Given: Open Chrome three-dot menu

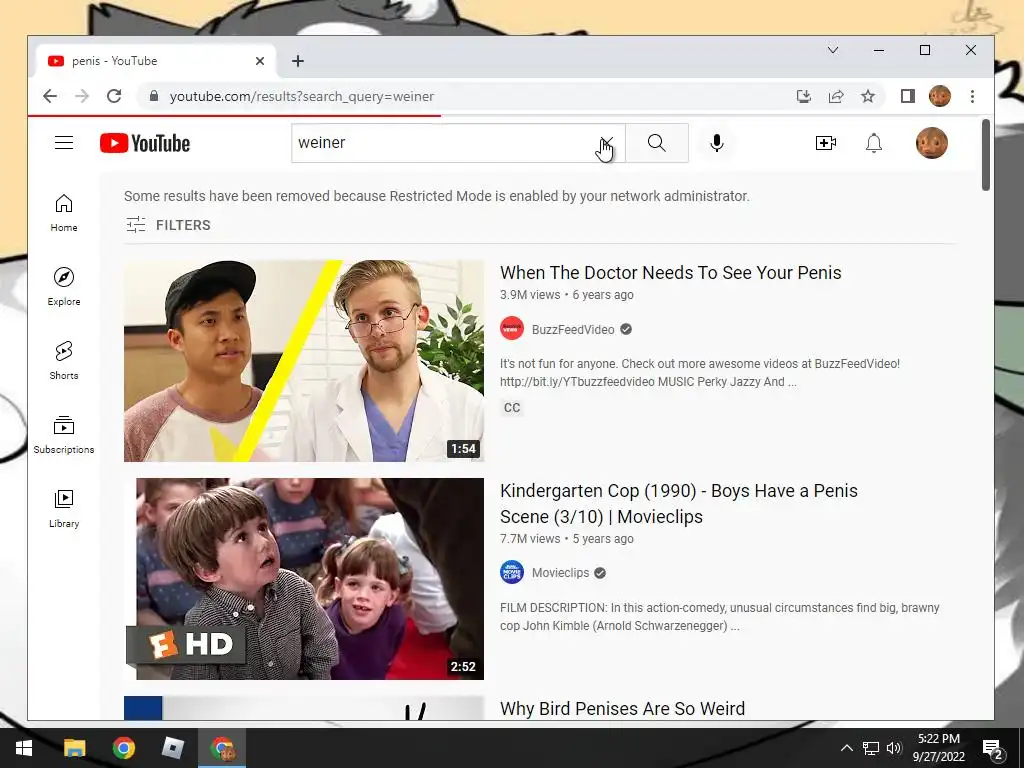Looking at the screenshot, I should (972, 97).
